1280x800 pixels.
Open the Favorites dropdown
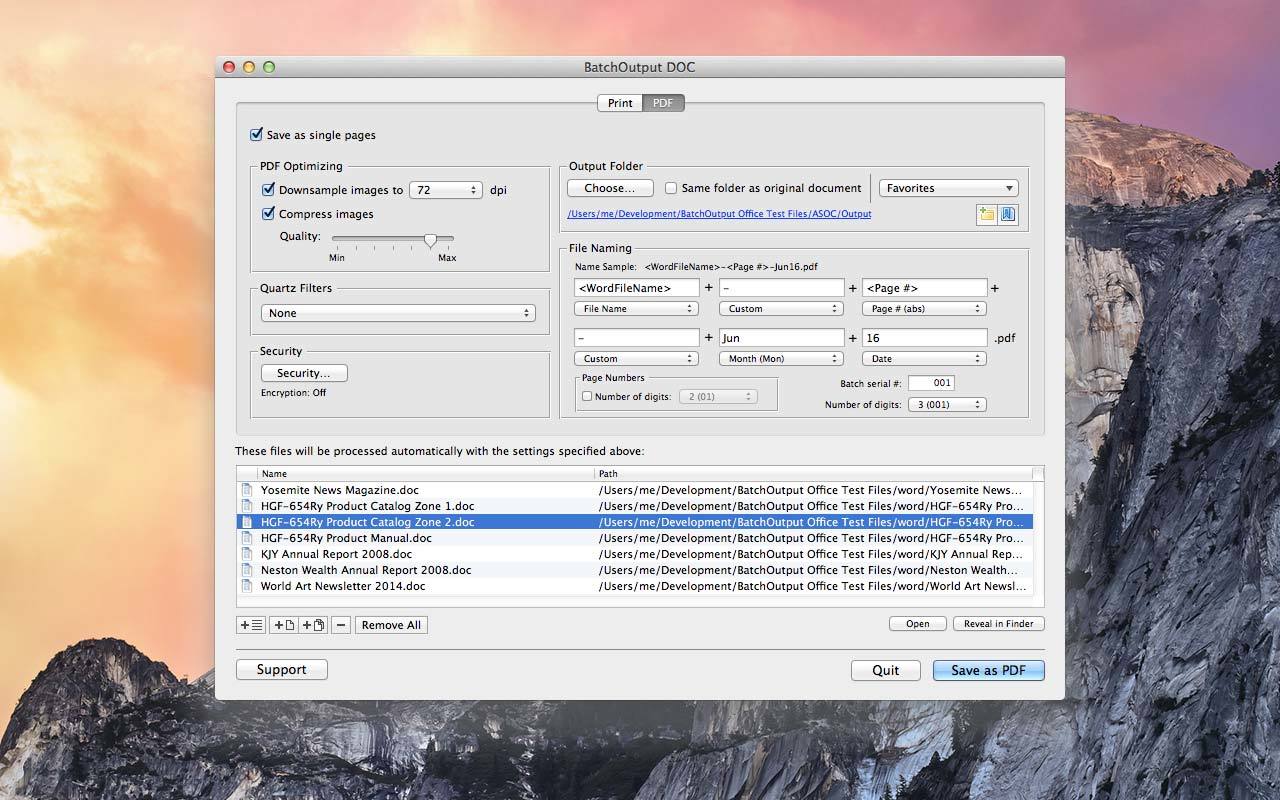[947, 187]
